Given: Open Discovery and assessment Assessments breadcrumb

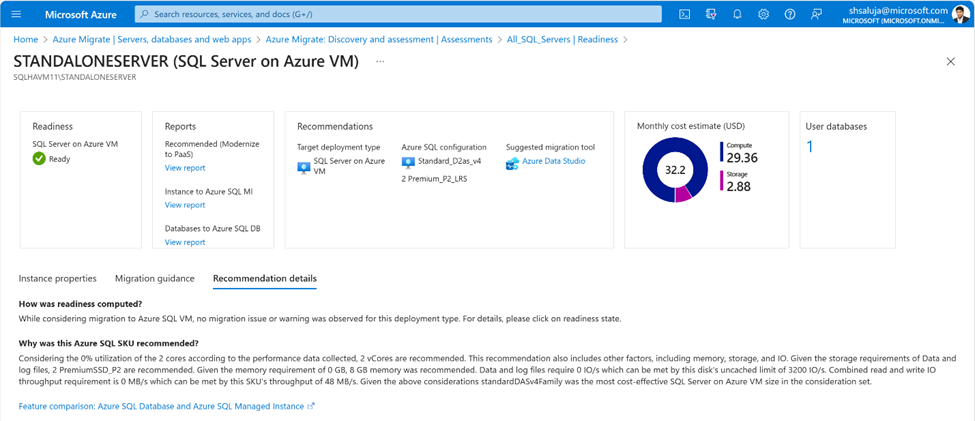Looking at the screenshot, I should [379, 39].
